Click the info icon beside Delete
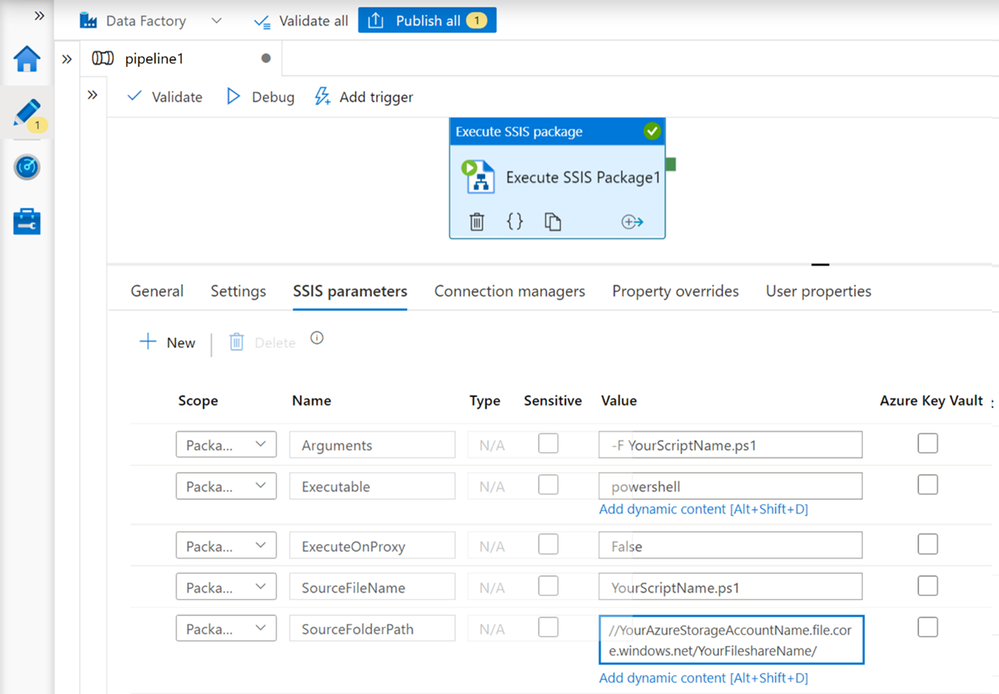The image size is (999, 694). (x=317, y=338)
